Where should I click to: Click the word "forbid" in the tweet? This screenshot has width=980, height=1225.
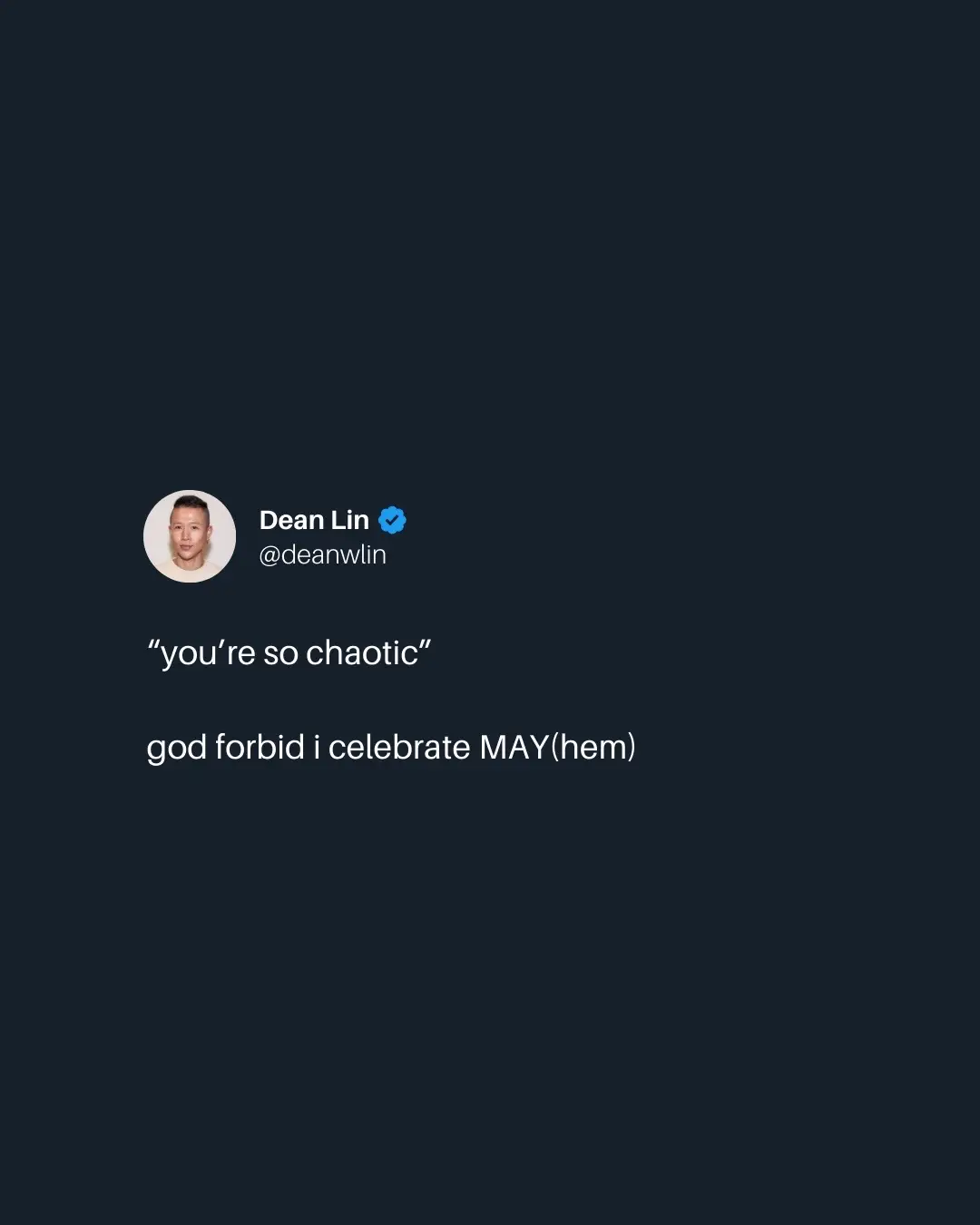pos(260,747)
